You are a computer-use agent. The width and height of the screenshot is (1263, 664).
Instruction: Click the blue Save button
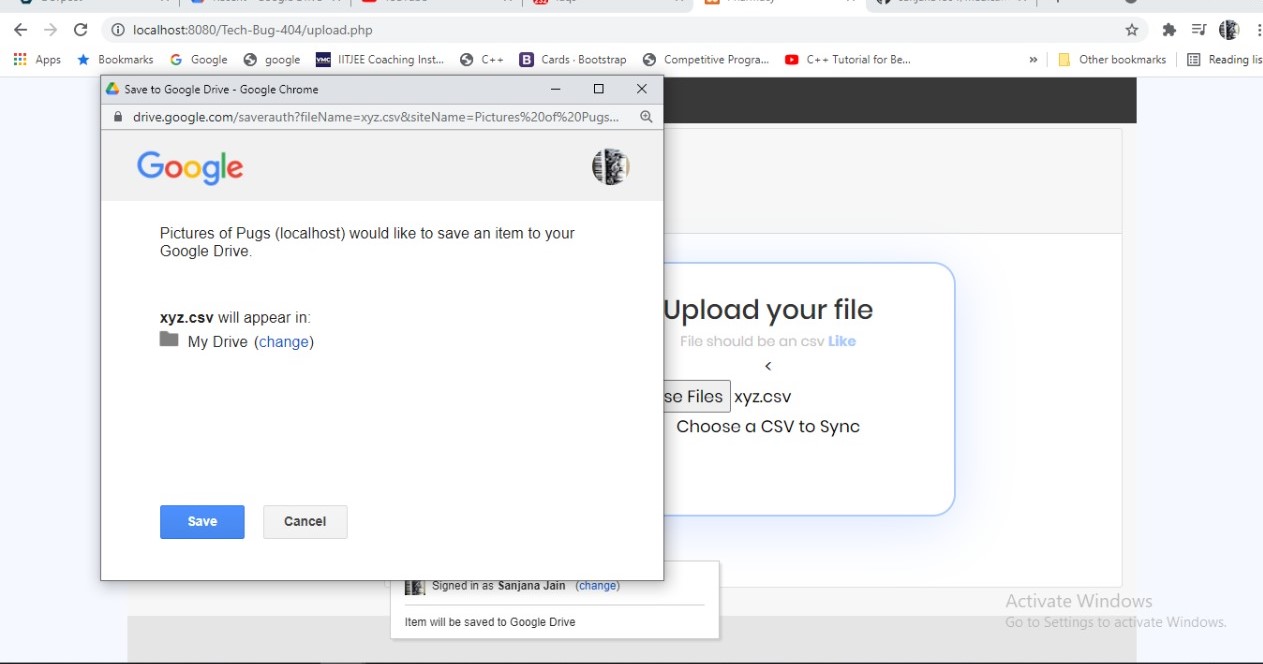(202, 522)
